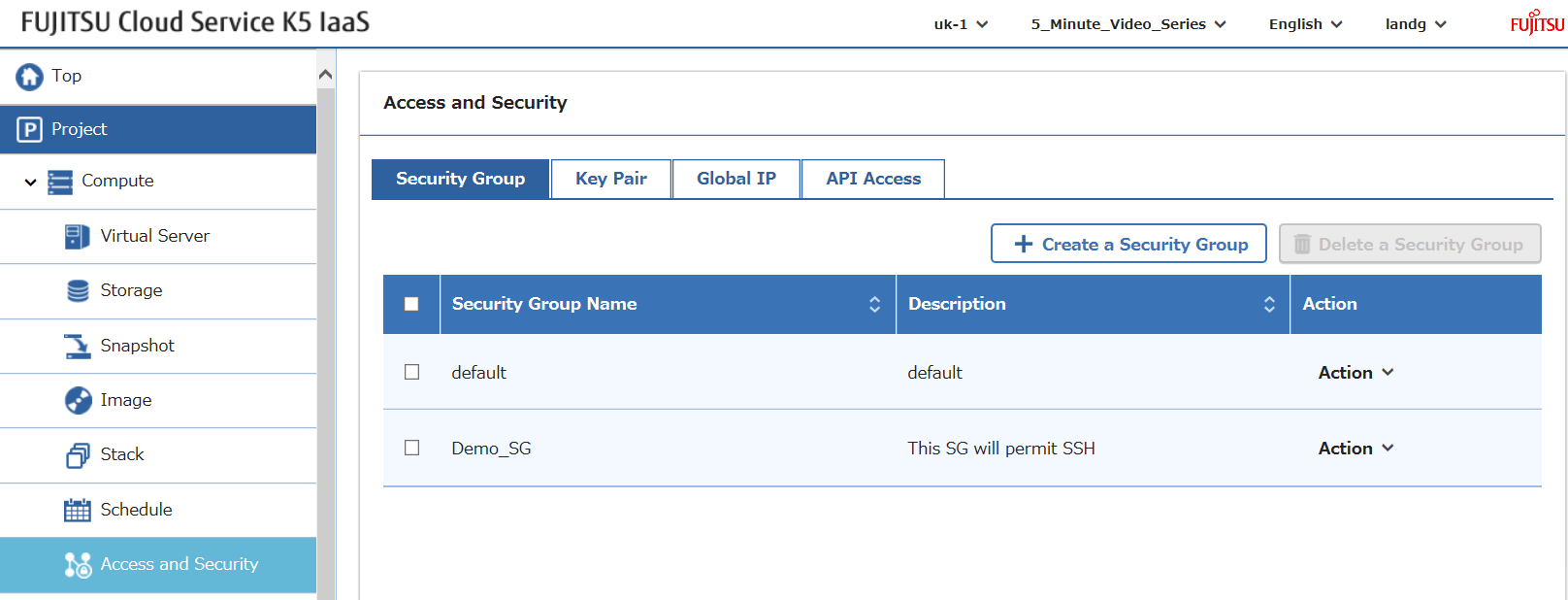Viewport: 1568px width, 600px height.
Task: Open the 5_Minute_Video_Series project dropdown
Action: [1128, 24]
